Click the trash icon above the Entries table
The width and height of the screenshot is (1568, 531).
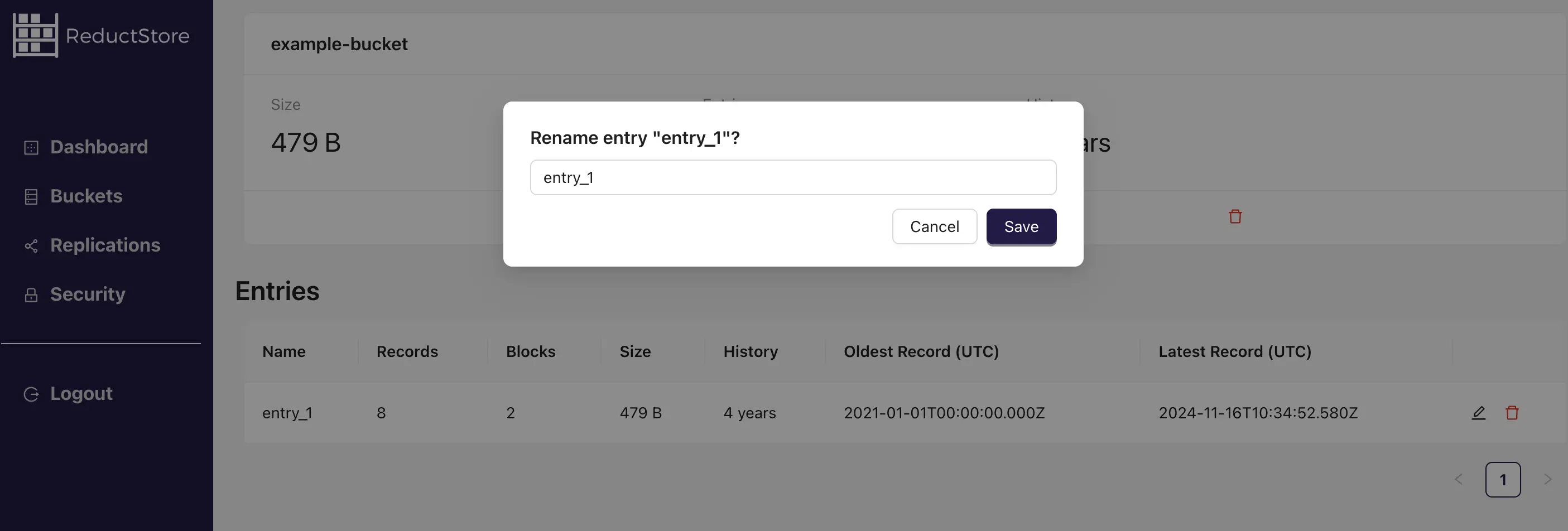tap(1235, 216)
